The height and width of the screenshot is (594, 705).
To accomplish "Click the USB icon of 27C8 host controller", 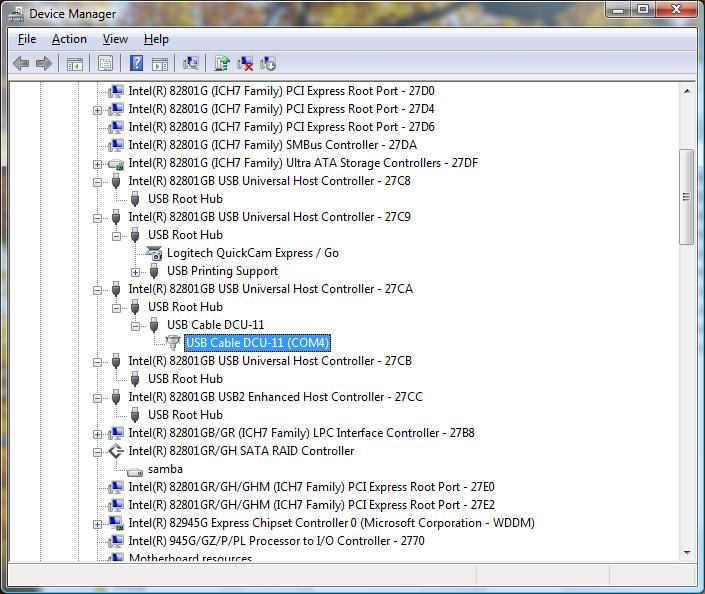I will tap(116, 181).
